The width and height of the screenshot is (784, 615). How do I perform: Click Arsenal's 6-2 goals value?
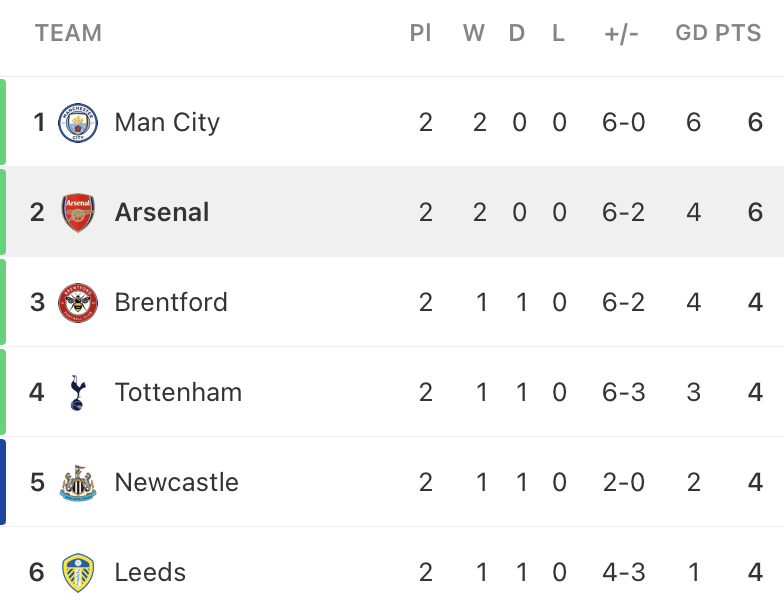click(x=624, y=212)
